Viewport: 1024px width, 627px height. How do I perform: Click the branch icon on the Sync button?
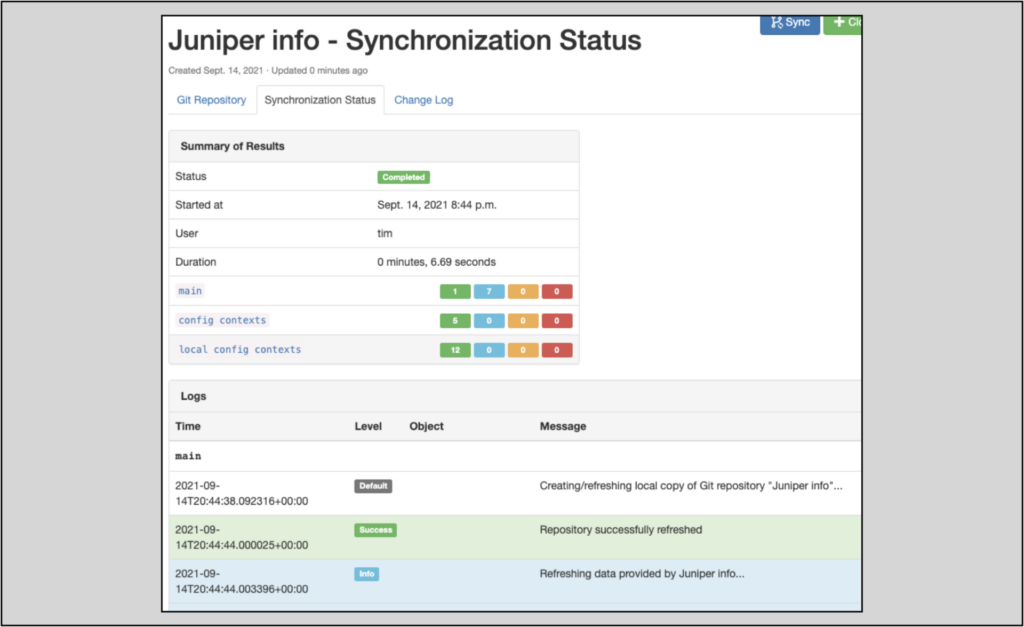(x=775, y=22)
